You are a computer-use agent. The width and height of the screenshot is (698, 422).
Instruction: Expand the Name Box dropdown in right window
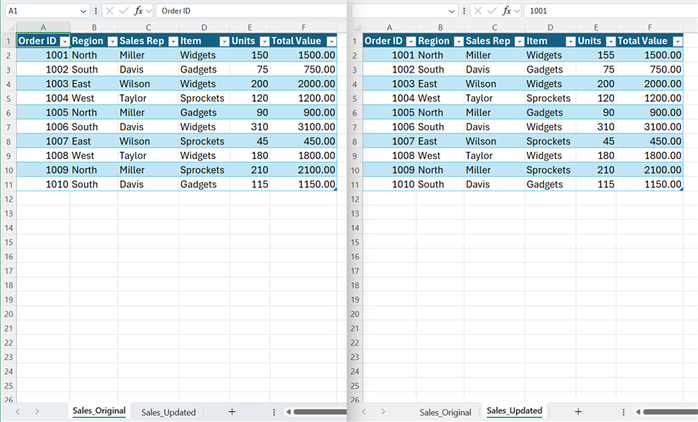(451, 11)
